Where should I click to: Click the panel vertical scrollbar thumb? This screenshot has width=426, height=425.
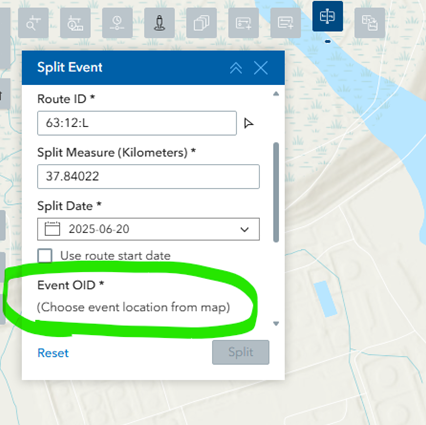276,192
